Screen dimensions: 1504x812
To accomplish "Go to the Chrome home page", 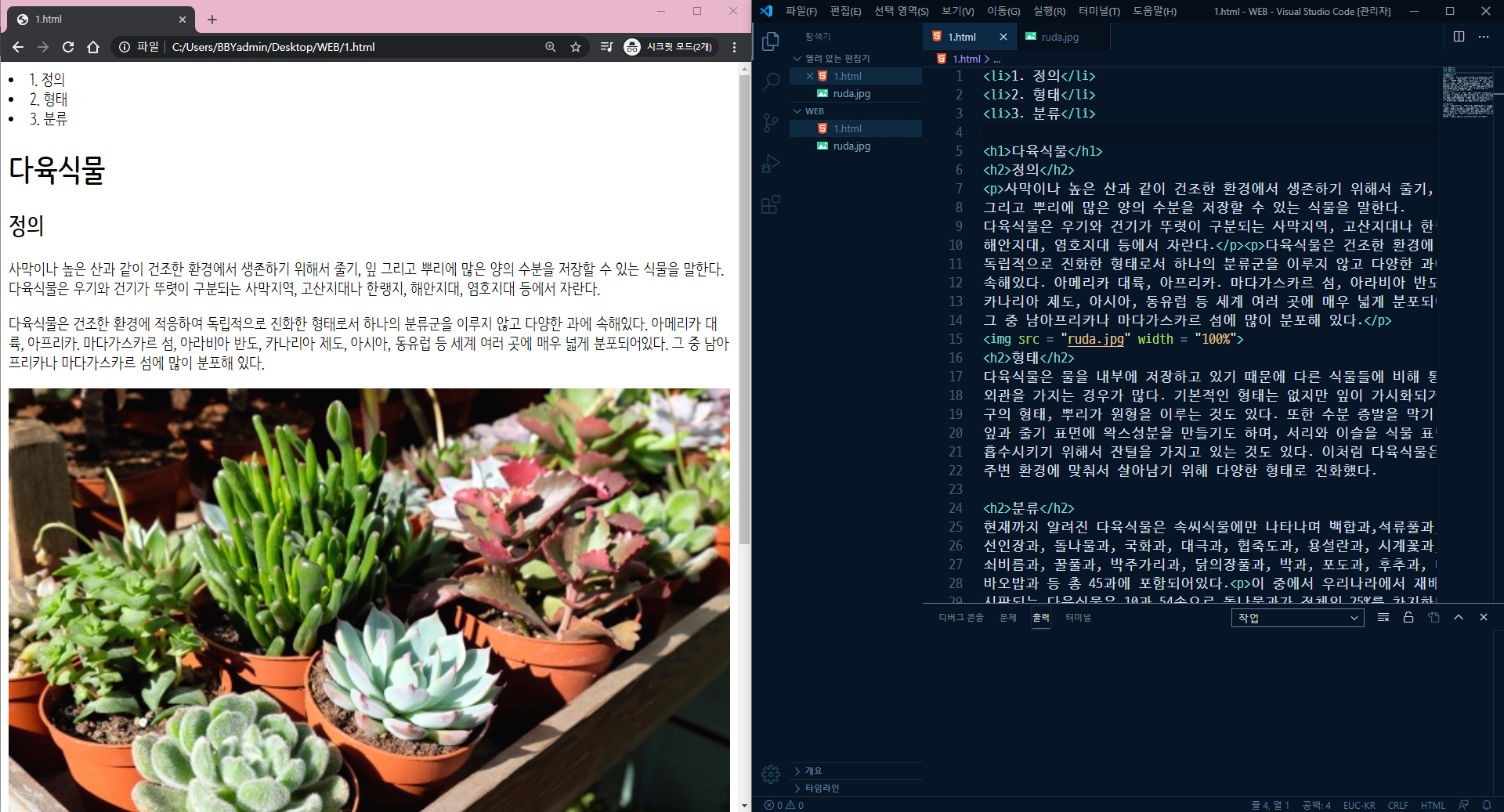I will click(93, 47).
